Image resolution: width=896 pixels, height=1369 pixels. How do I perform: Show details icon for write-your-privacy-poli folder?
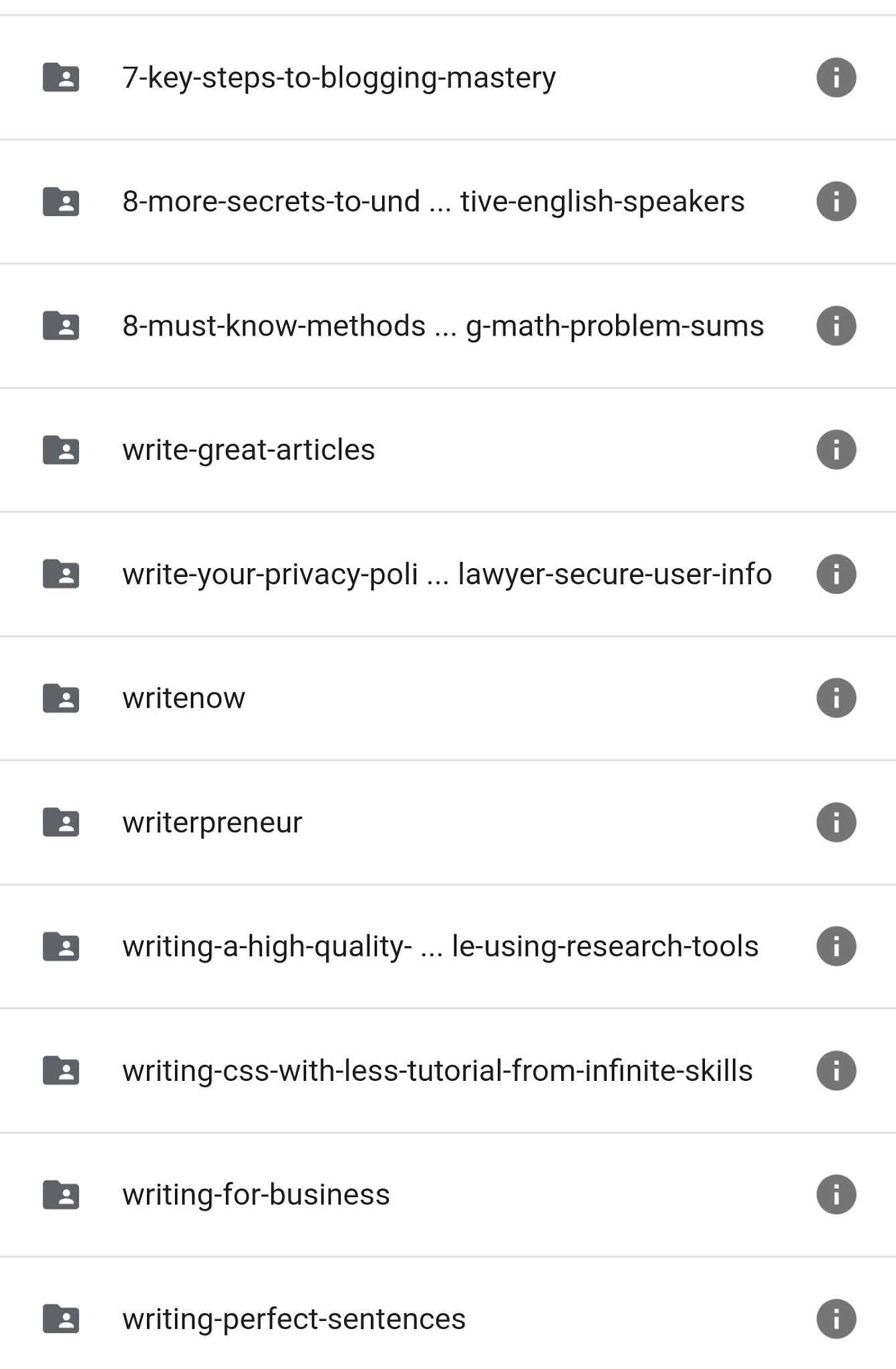[836, 574]
